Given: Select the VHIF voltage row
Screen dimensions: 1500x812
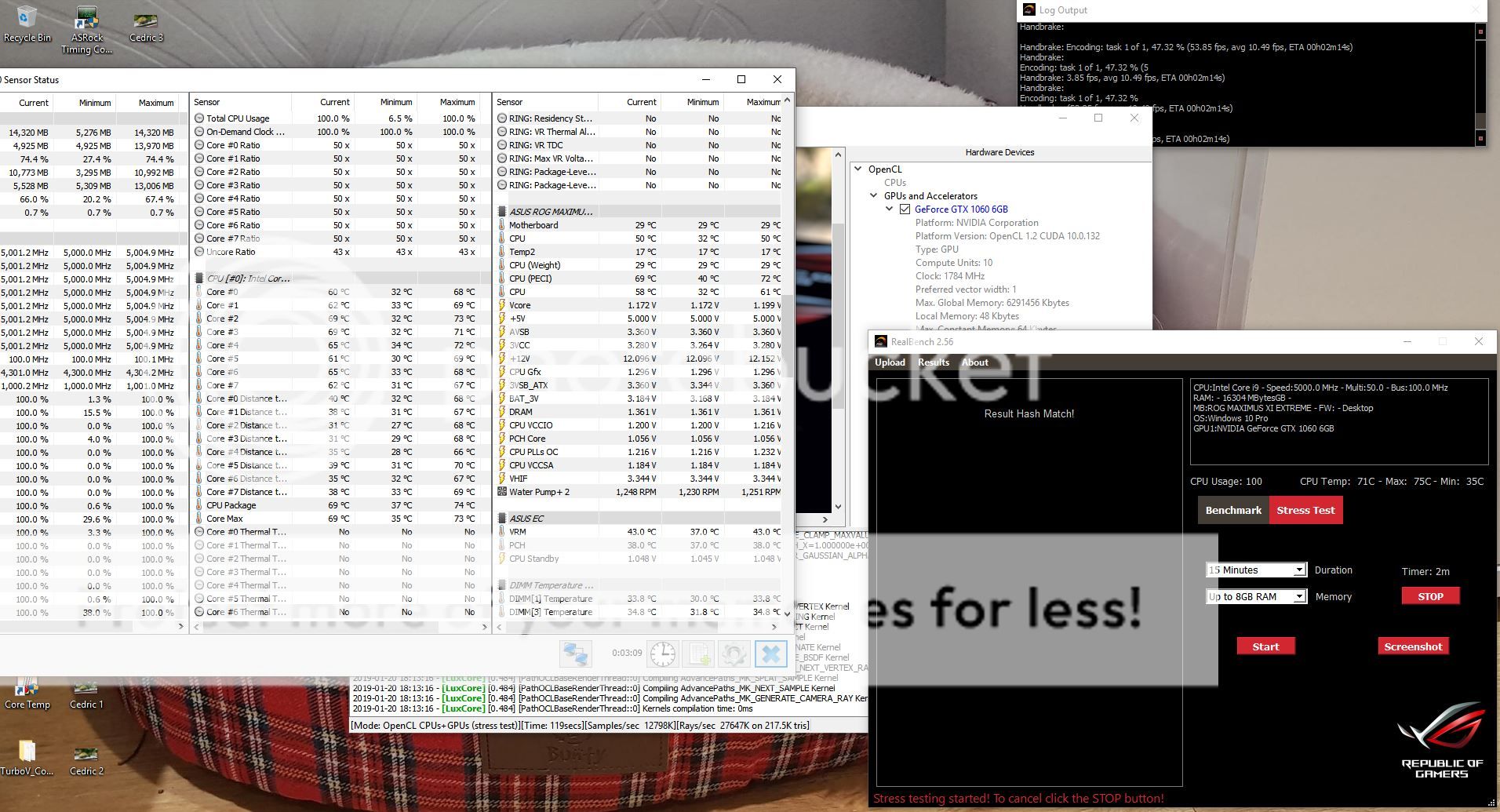Looking at the screenshot, I should click(x=639, y=479).
